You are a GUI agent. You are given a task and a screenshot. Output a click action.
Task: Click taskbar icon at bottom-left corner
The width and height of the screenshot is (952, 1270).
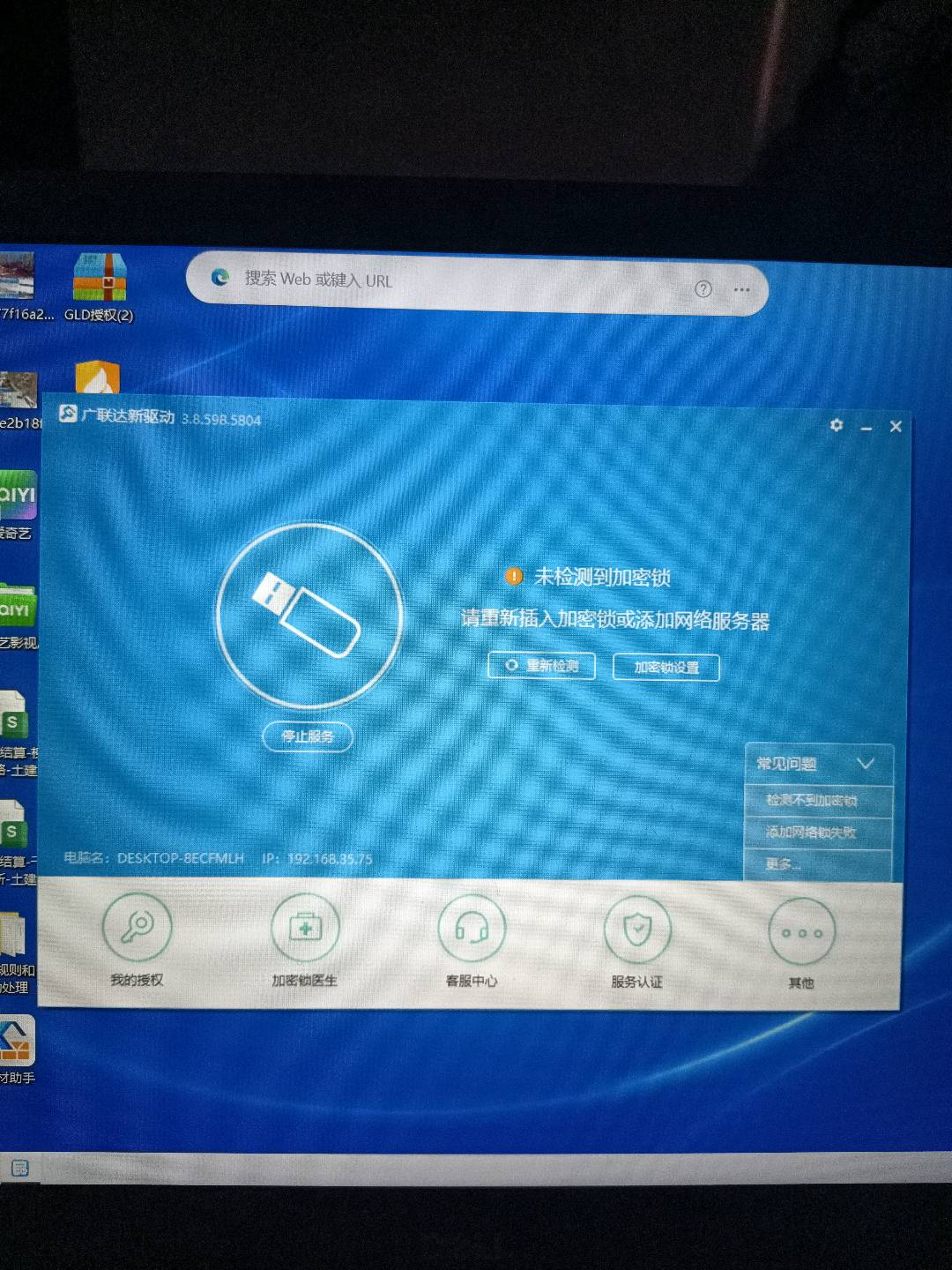(x=19, y=1168)
